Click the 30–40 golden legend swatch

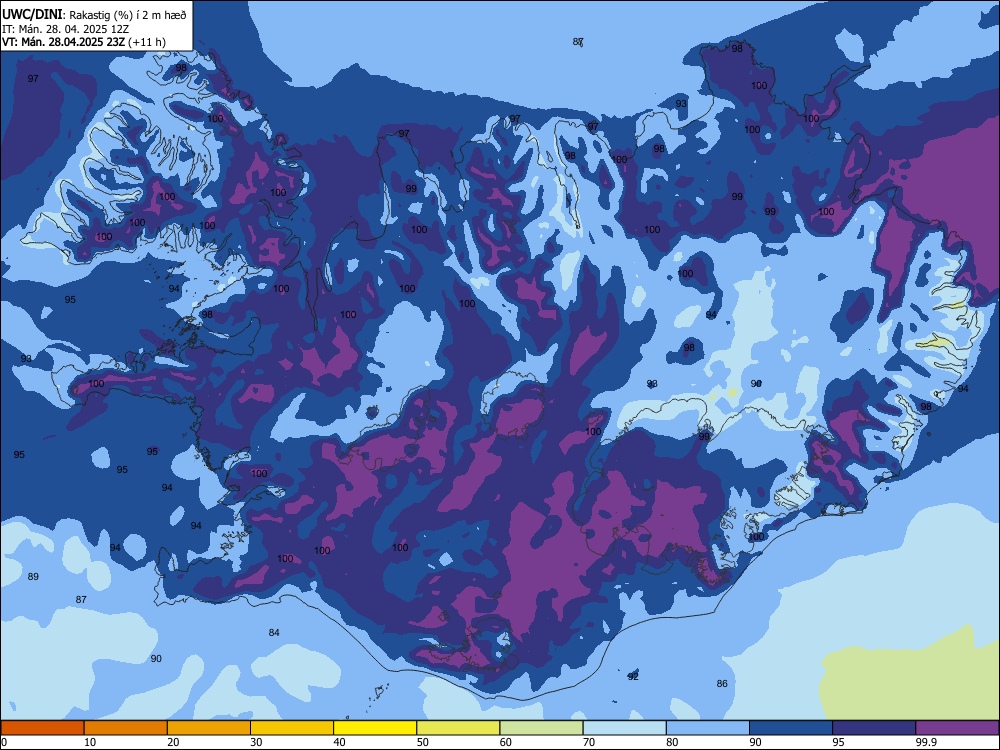tap(292, 728)
